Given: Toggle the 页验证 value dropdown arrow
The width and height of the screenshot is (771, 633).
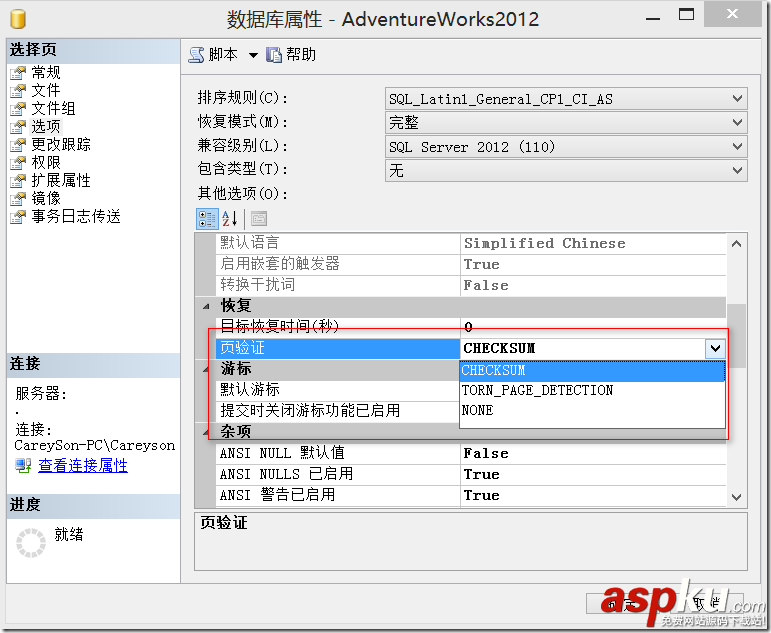Looking at the screenshot, I should 715,349.
